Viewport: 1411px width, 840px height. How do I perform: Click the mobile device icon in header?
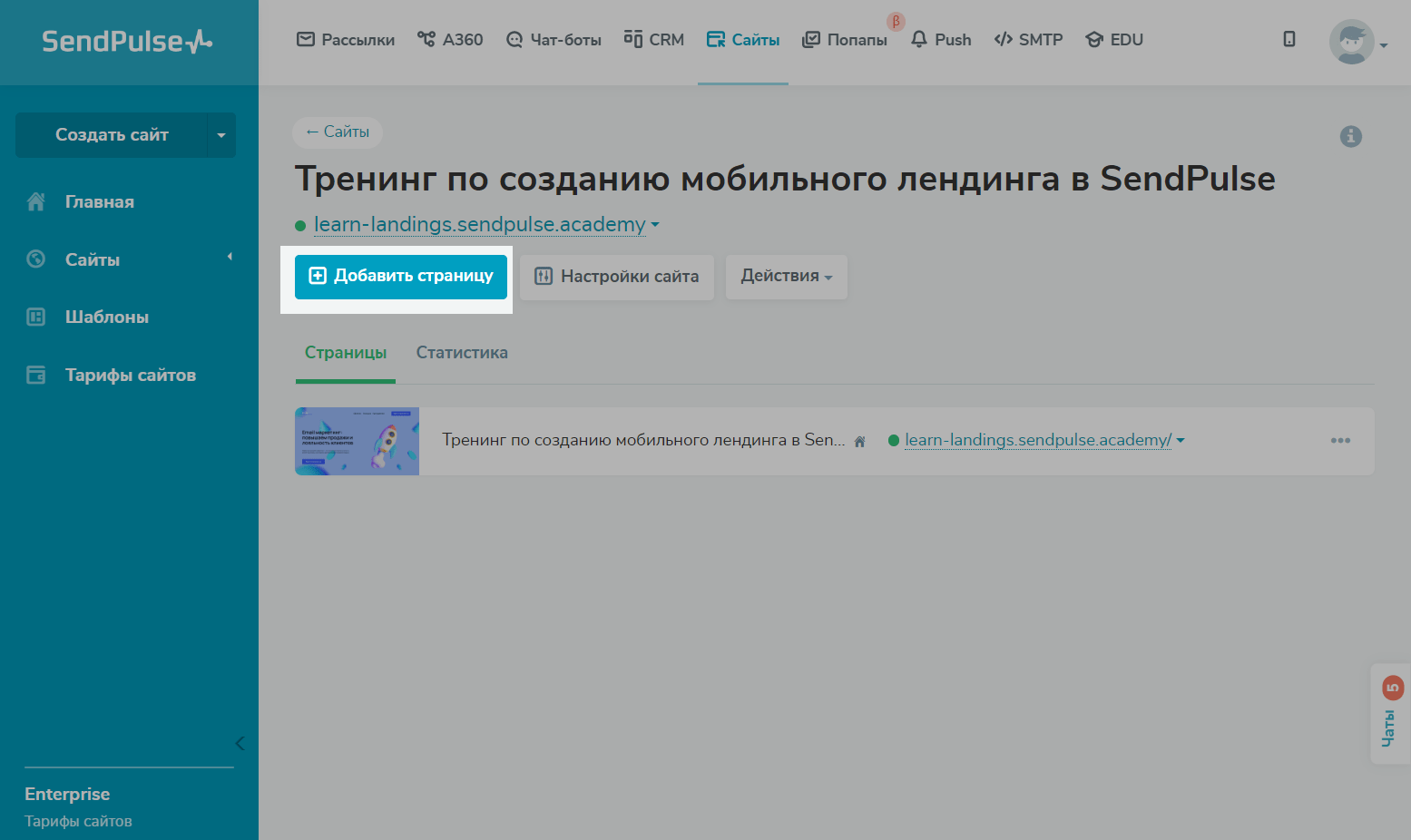pos(1289,39)
